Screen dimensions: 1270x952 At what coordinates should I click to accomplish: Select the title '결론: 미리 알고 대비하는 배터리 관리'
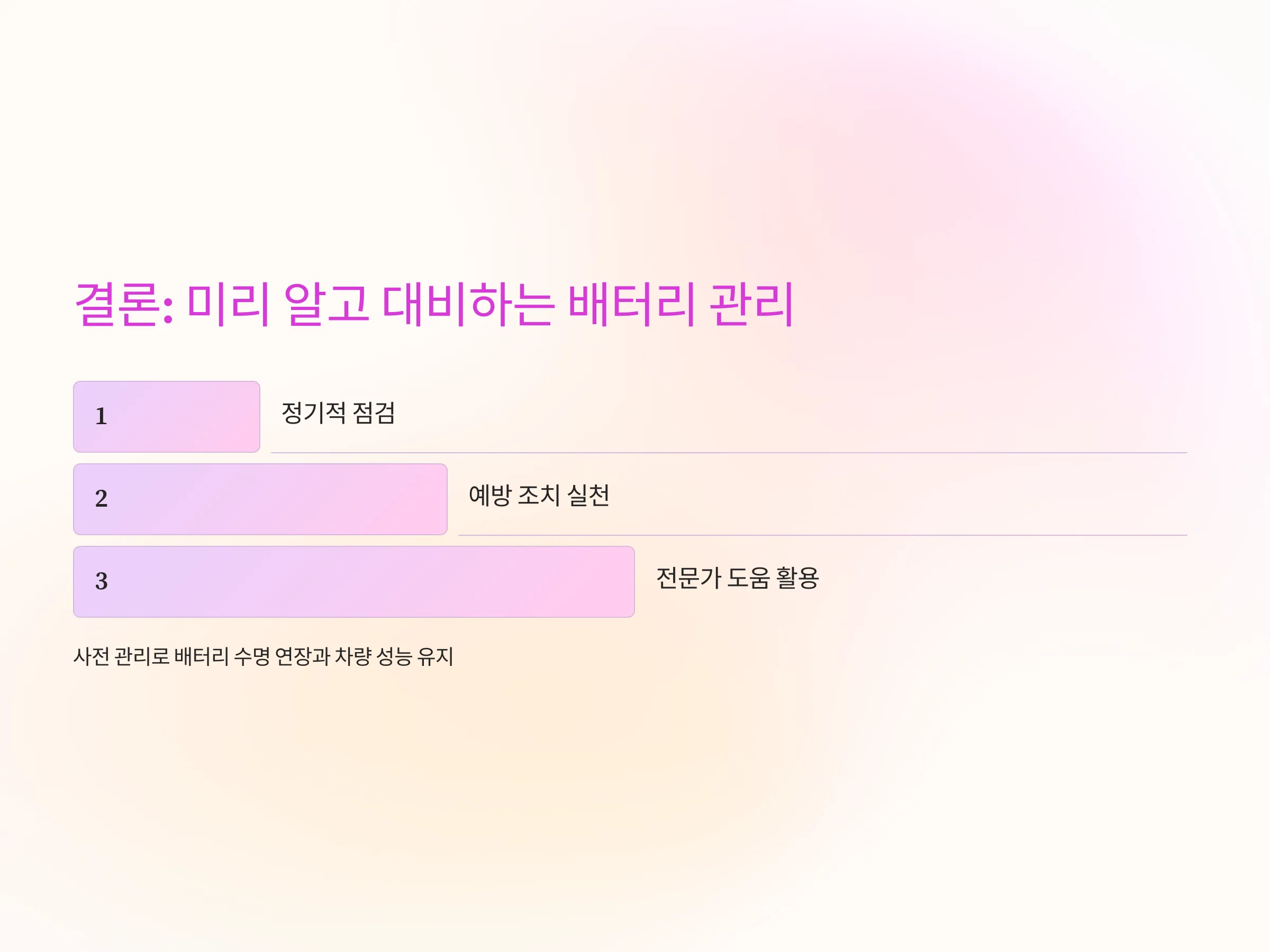[434, 304]
